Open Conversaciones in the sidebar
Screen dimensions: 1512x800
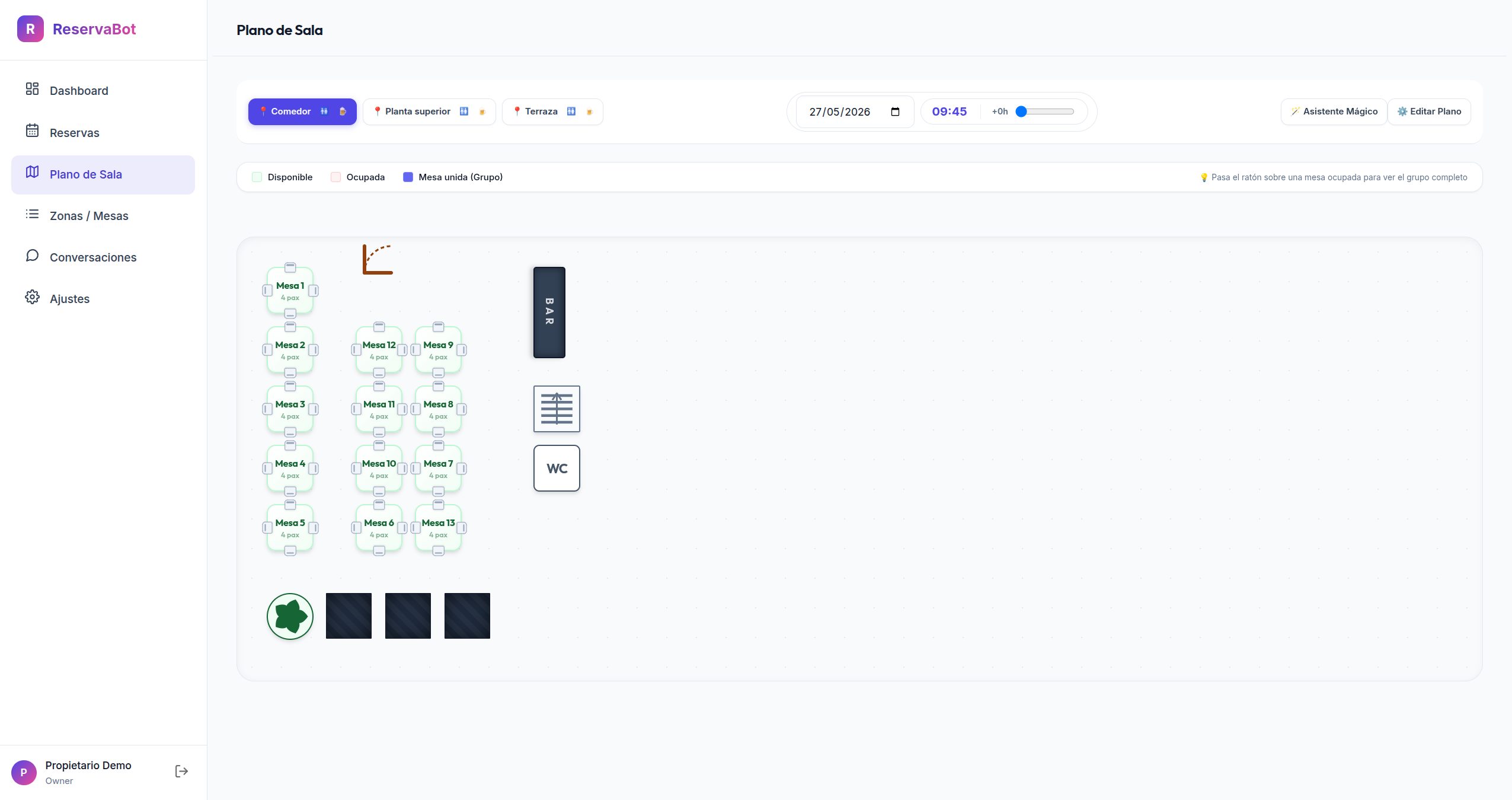click(103, 257)
